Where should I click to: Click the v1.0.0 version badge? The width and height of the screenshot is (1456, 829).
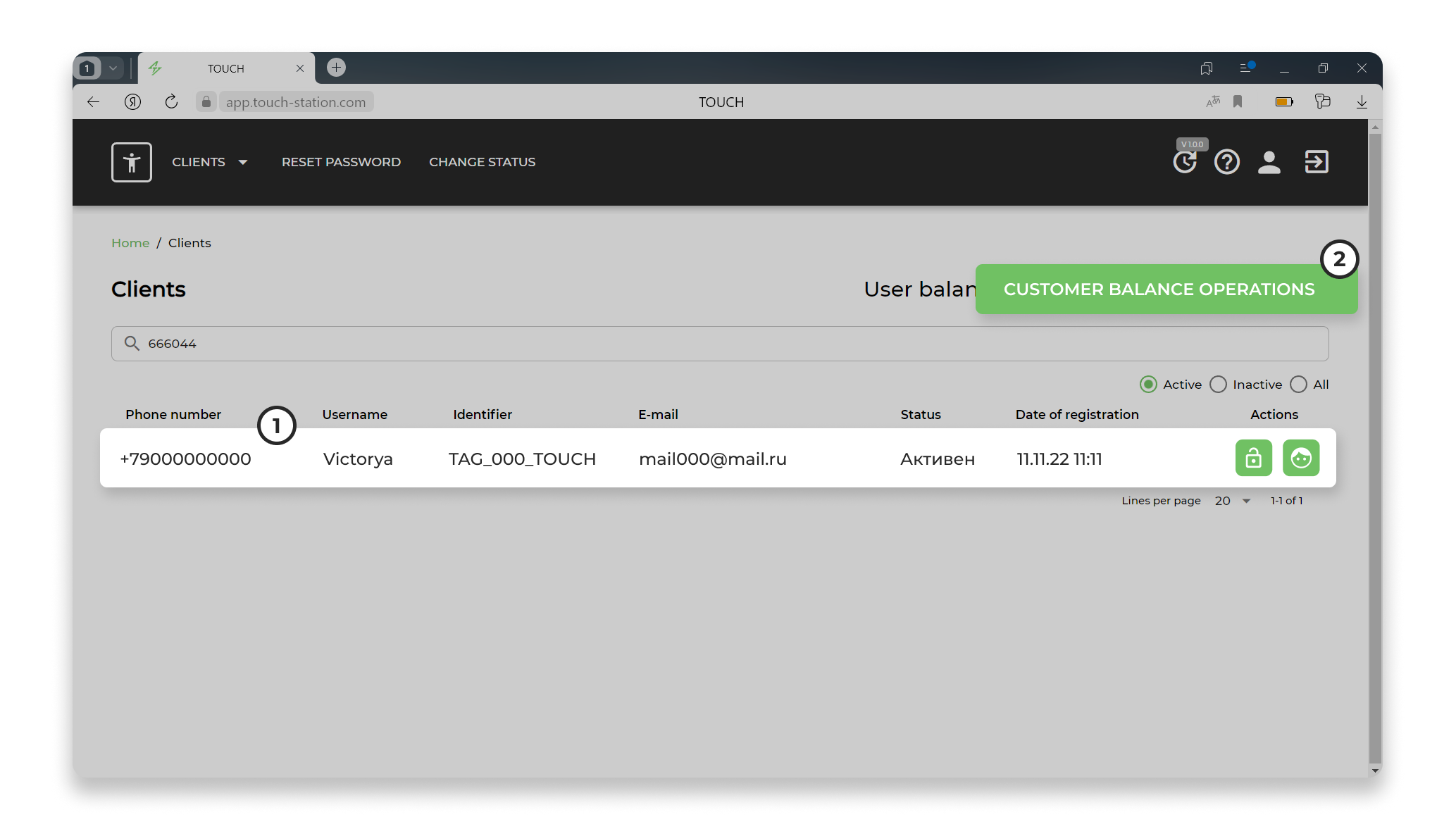tap(1192, 144)
